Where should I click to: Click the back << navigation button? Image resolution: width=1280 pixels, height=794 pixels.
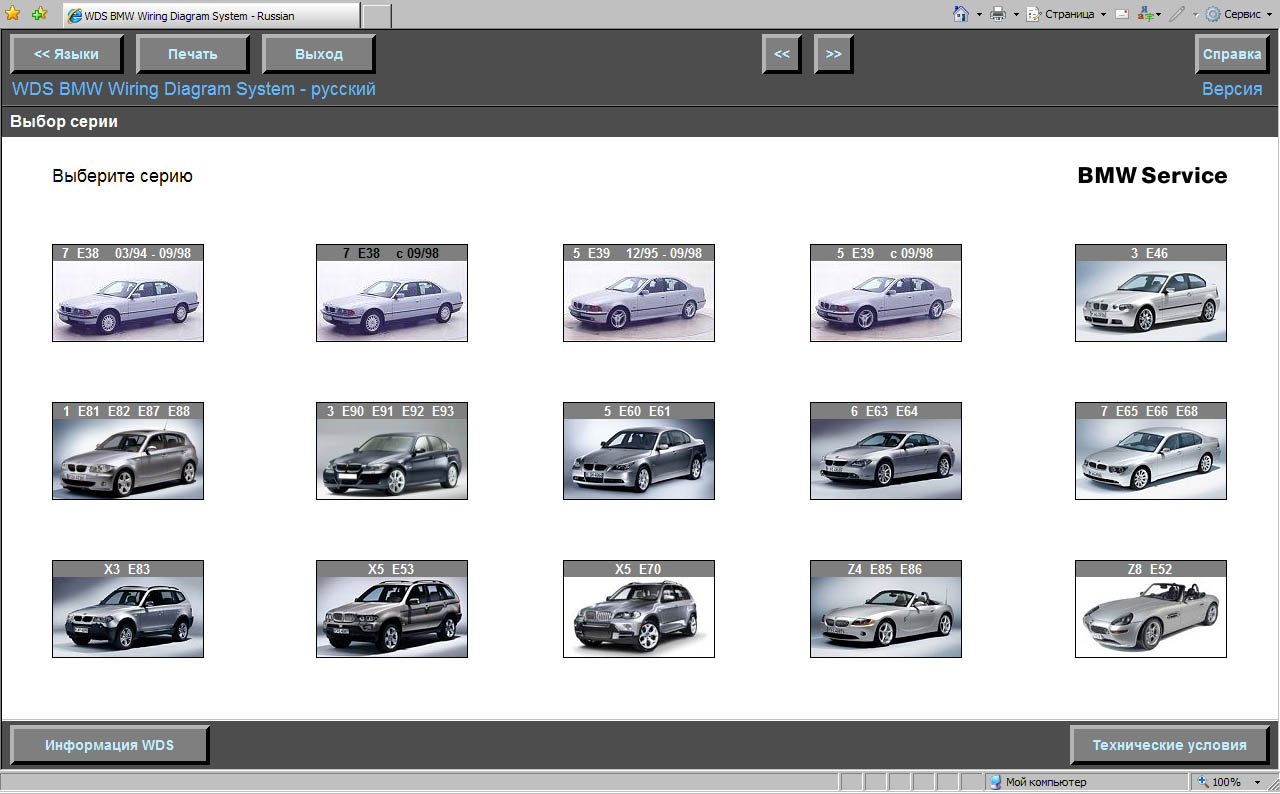(781, 55)
